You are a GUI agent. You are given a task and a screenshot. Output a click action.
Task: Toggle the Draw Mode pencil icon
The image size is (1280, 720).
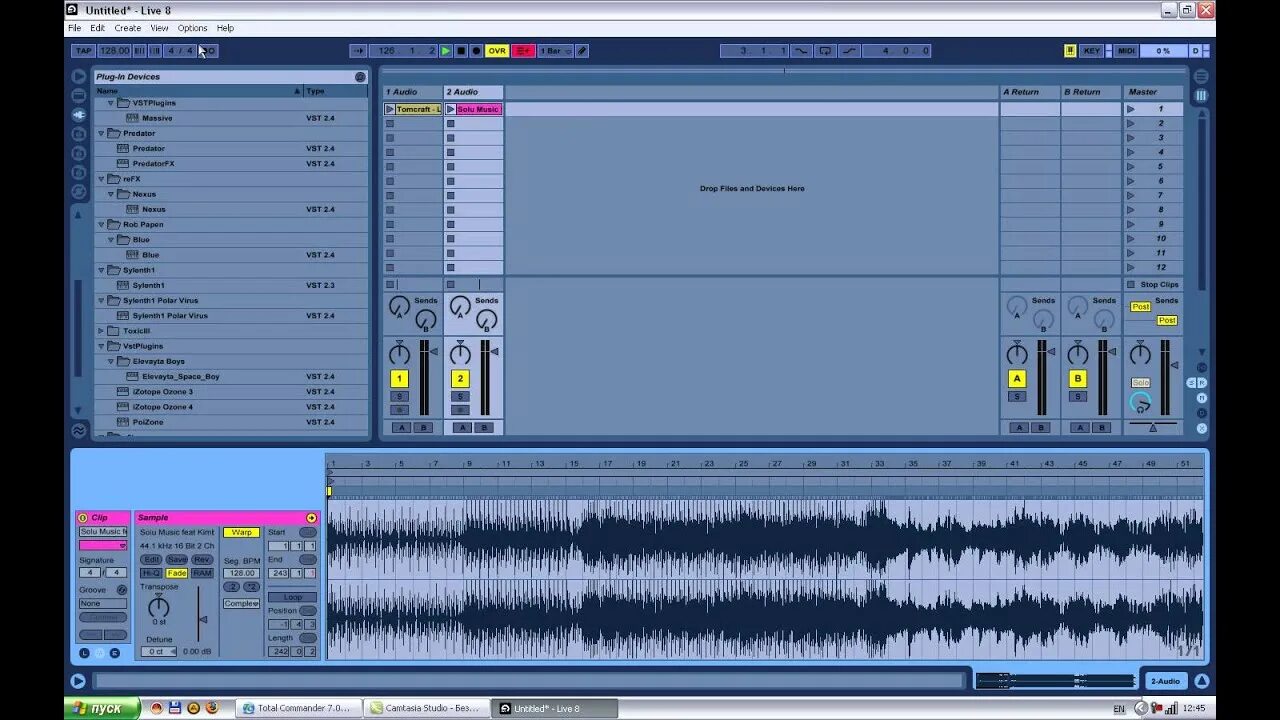coord(582,51)
